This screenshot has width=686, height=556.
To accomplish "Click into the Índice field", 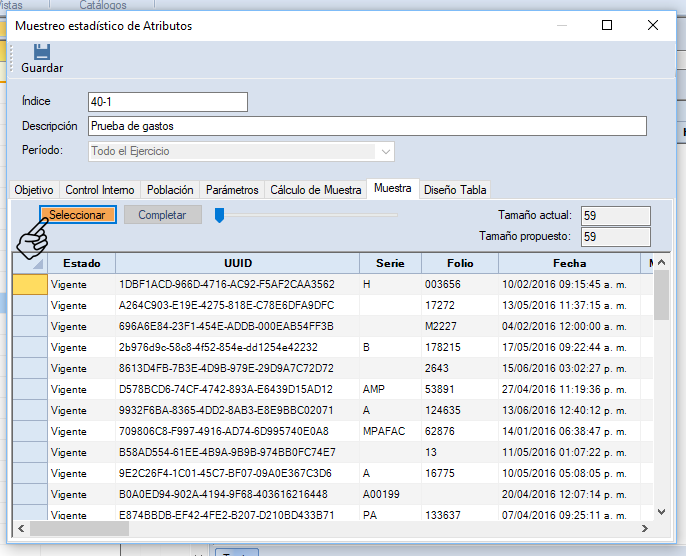I will point(167,102).
